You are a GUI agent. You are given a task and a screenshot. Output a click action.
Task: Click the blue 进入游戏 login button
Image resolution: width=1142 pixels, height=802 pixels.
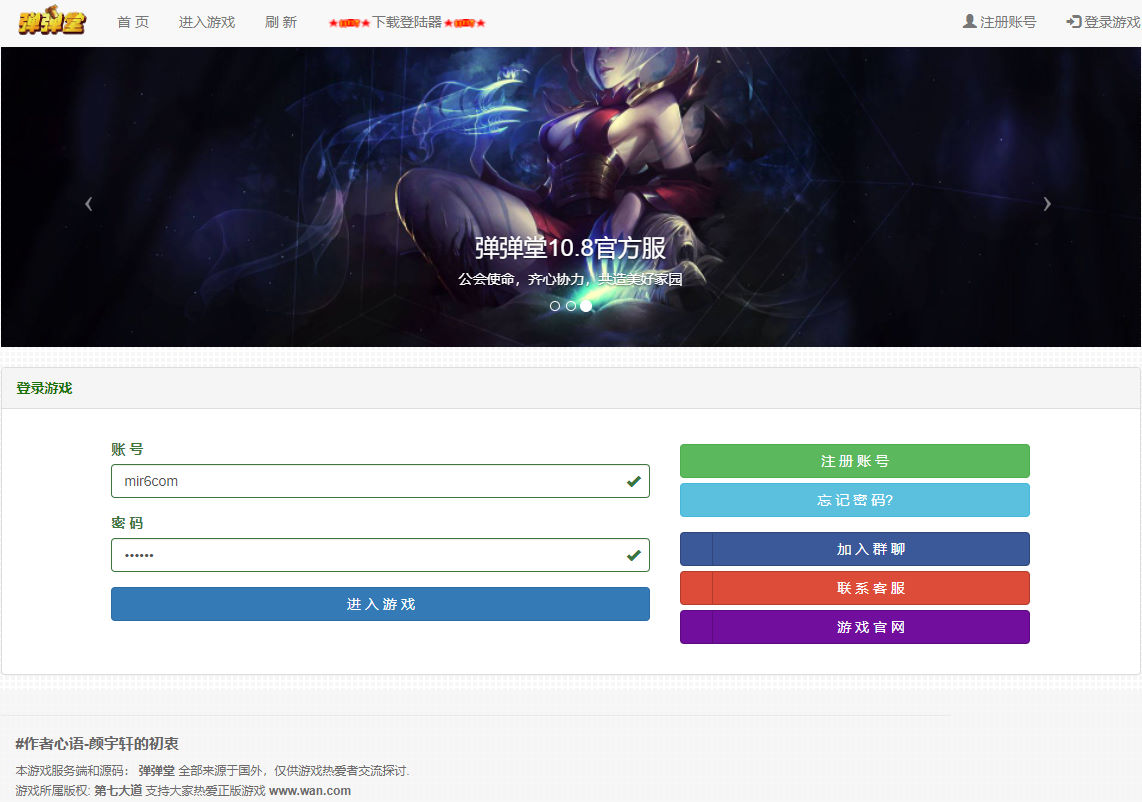coord(380,605)
